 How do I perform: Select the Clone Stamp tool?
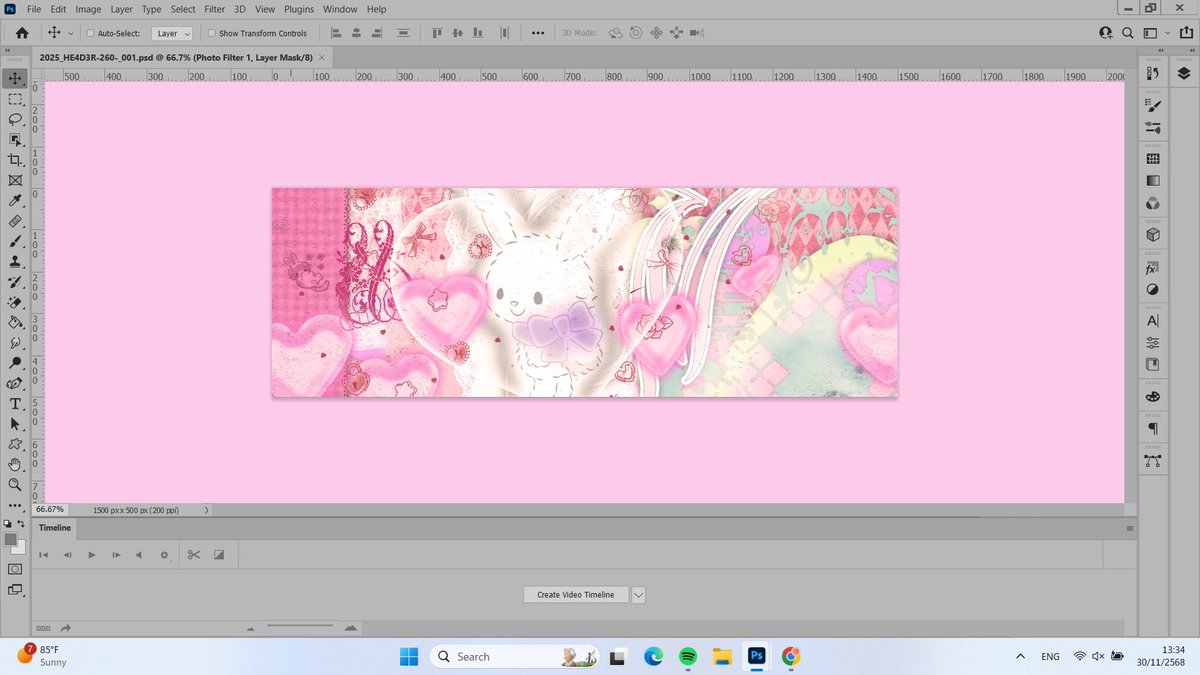(15, 261)
